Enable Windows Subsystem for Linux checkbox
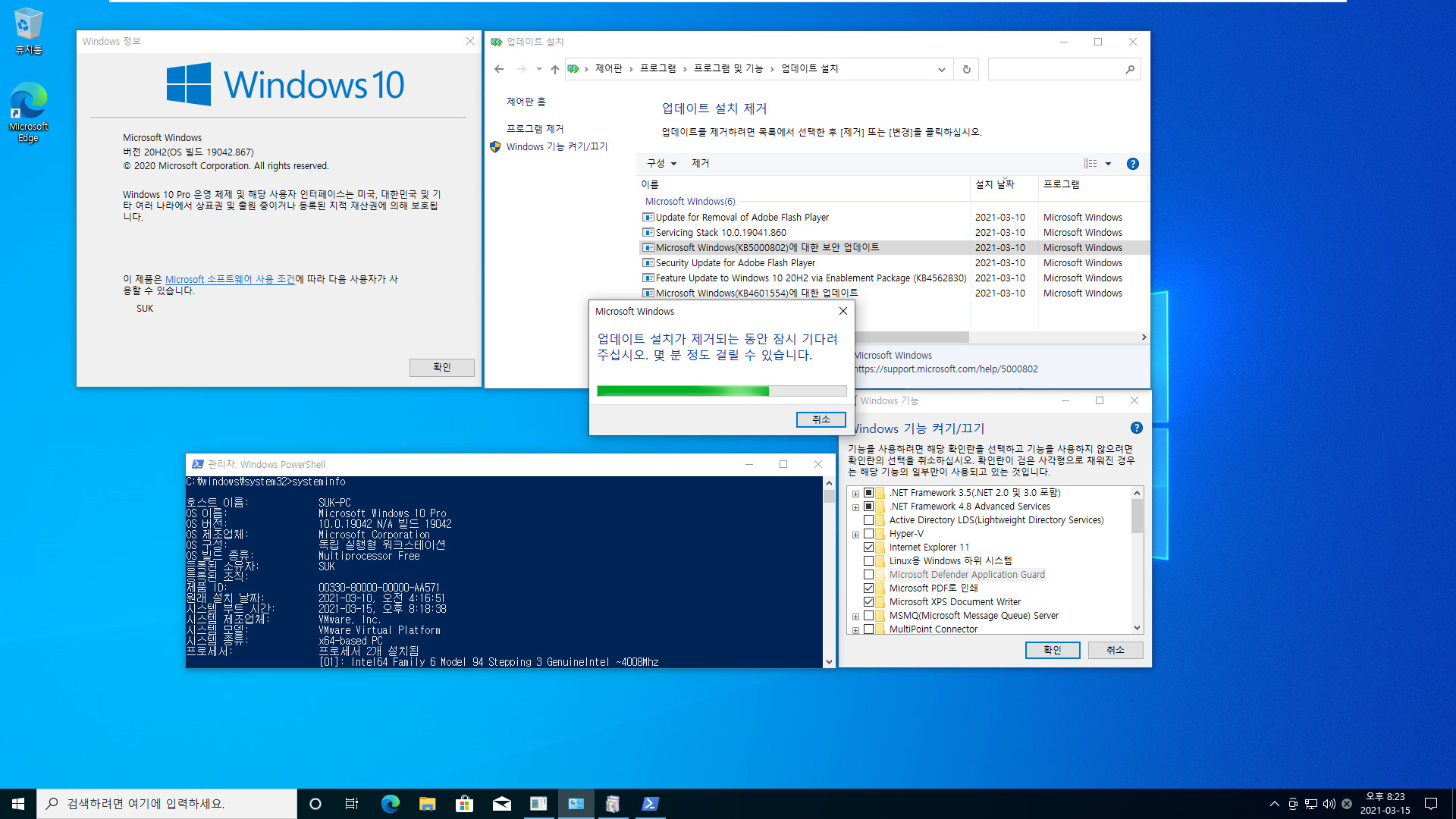The image size is (1456, 819). pyautogui.click(x=869, y=560)
